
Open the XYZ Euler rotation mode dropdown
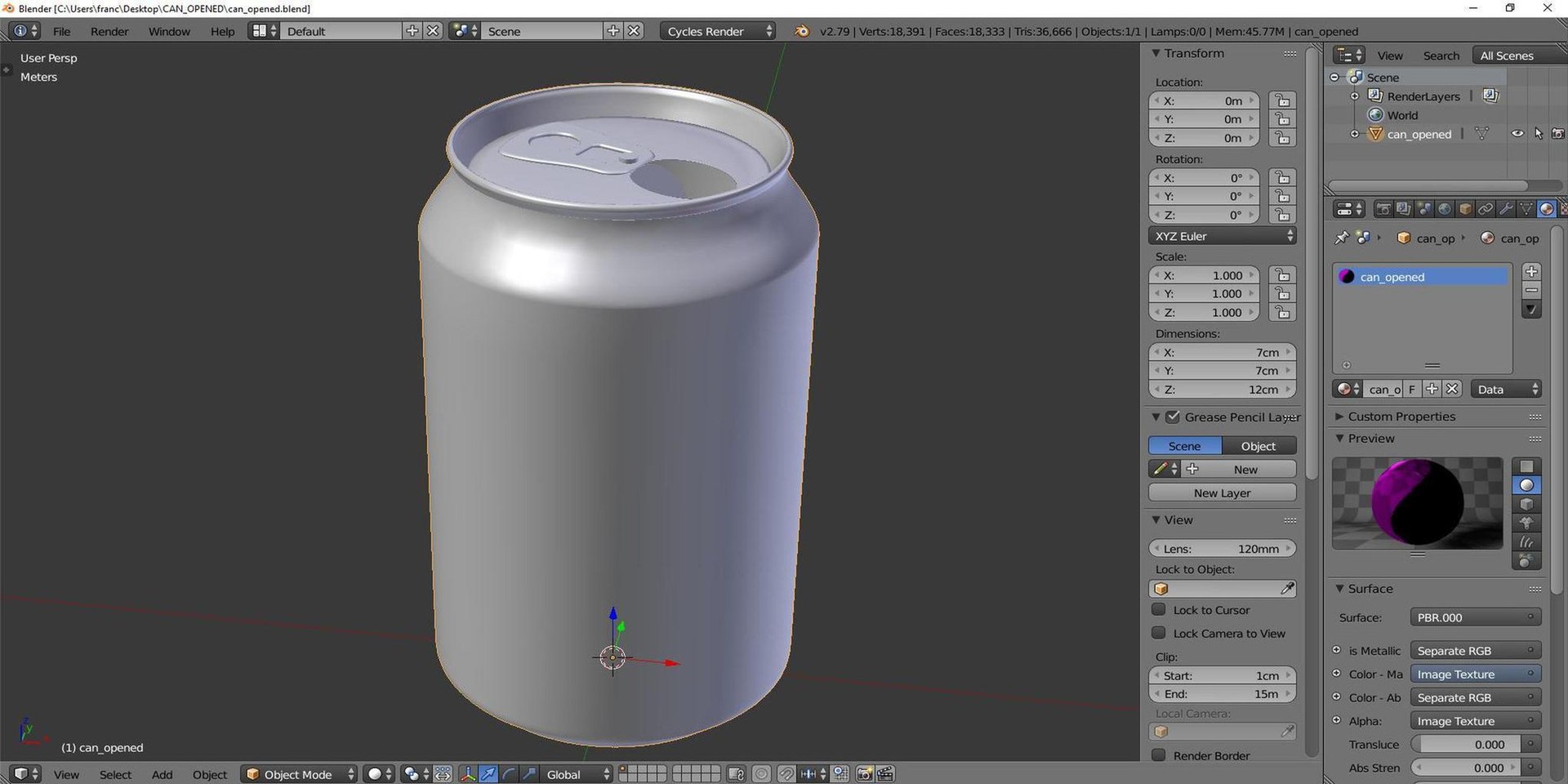click(1223, 236)
